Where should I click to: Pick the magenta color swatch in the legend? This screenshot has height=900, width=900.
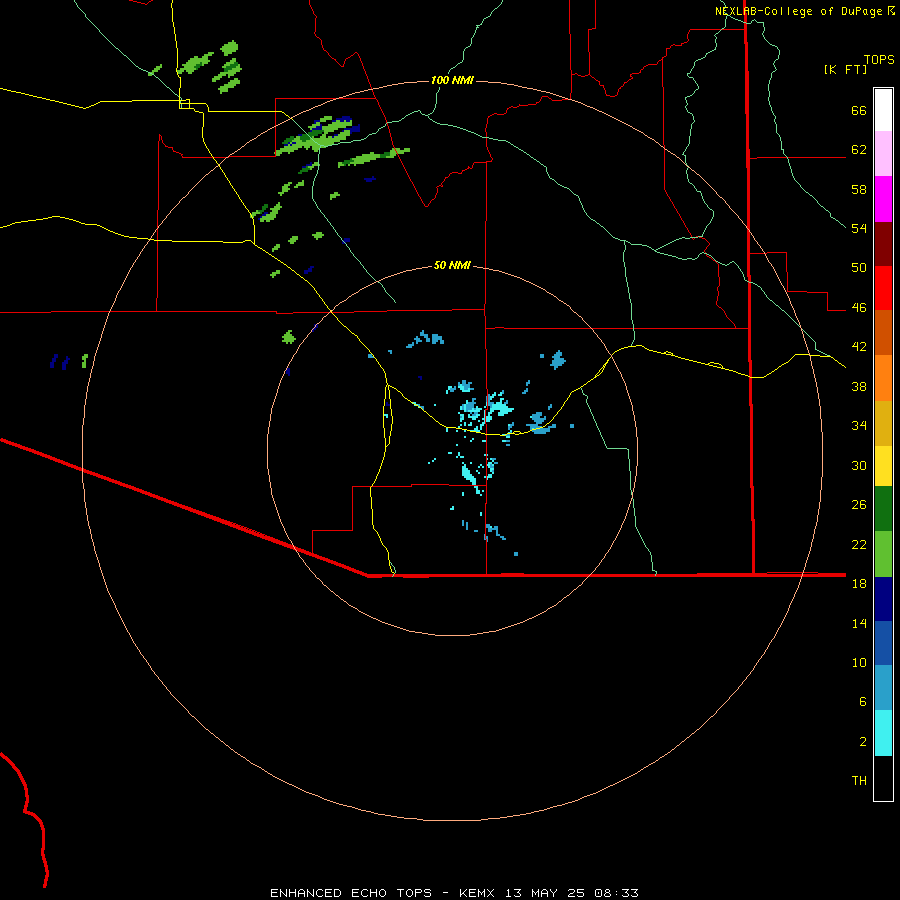(x=883, y=199)
